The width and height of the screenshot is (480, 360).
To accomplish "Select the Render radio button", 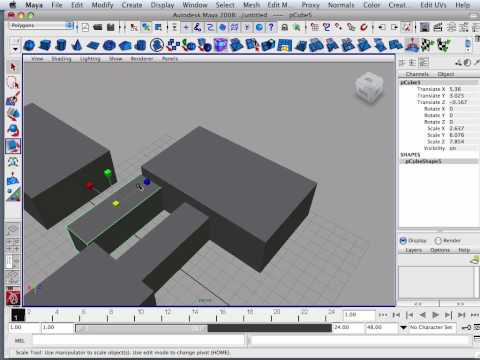I will (x=438, y=241).
